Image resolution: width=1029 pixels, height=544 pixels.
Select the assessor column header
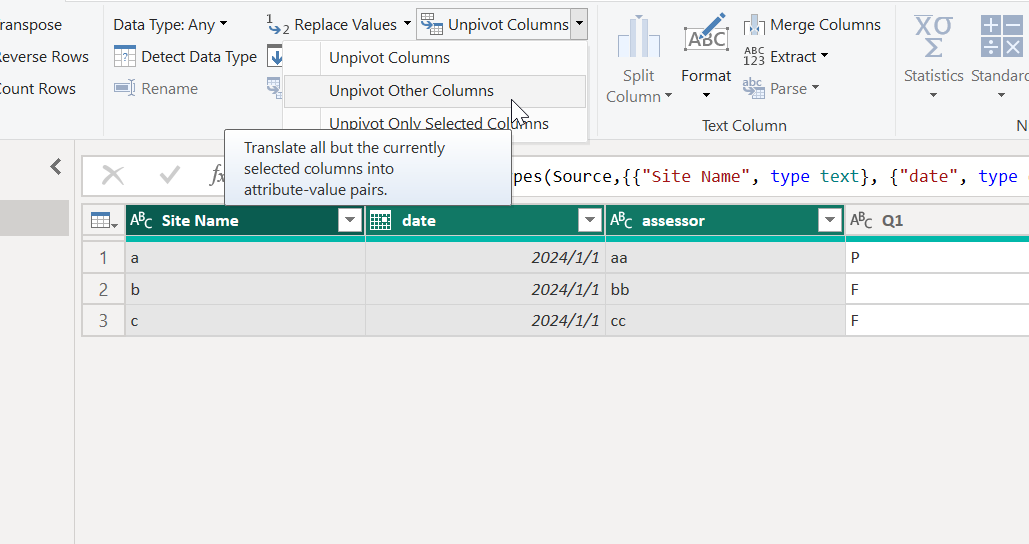(x=725, y=221)
